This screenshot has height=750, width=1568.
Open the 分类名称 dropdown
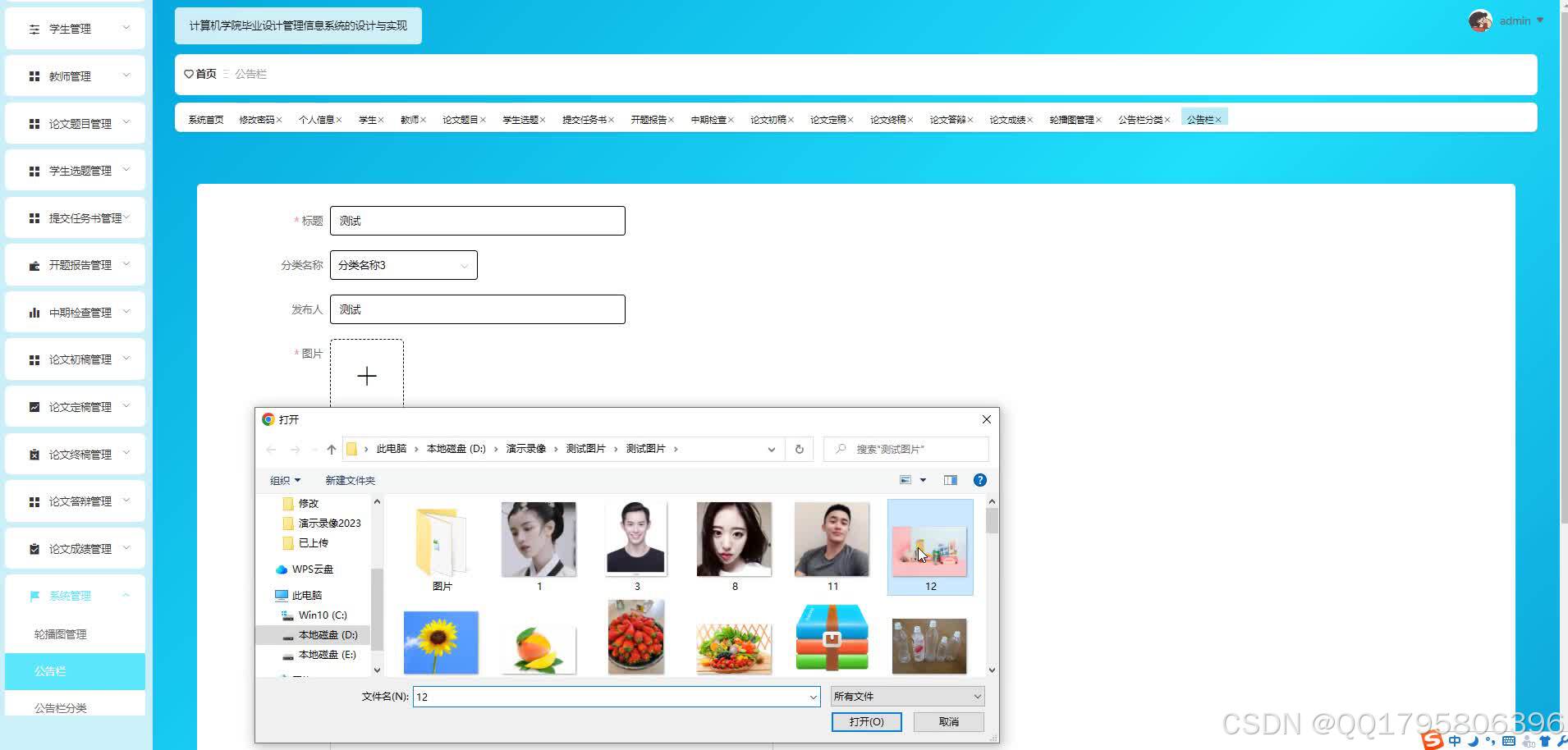tap(403, 265)
